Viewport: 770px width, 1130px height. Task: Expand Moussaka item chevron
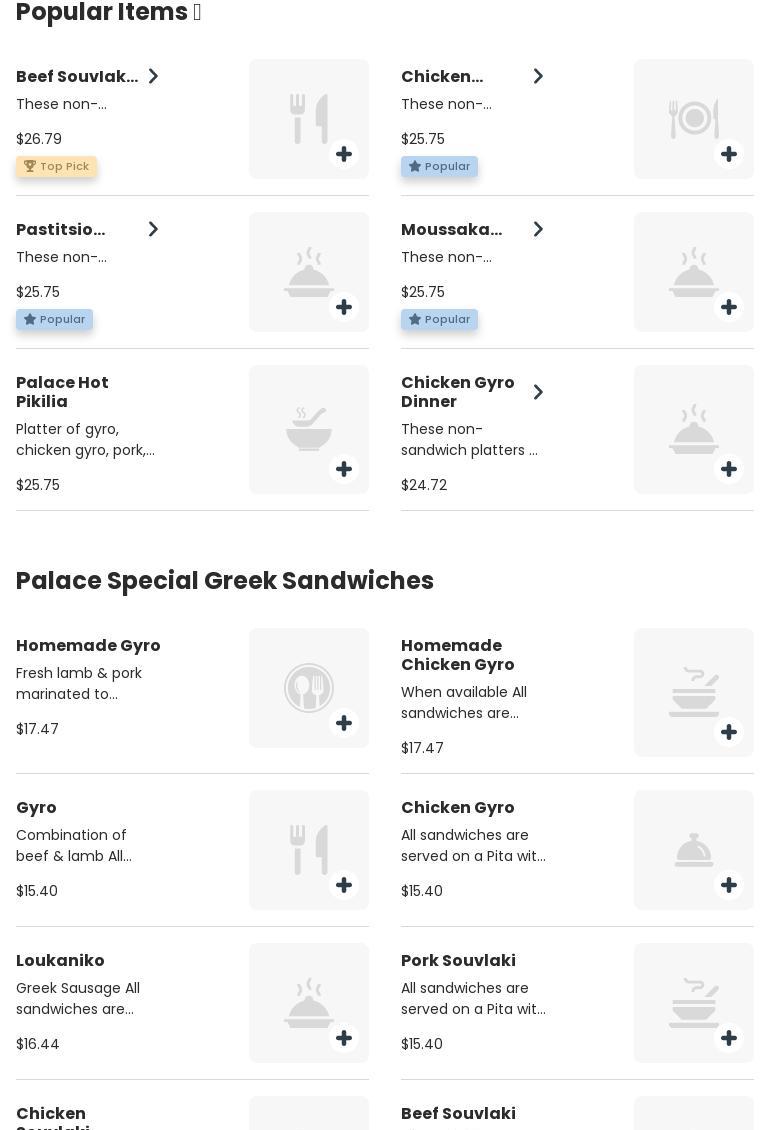(x=538, y=229)
